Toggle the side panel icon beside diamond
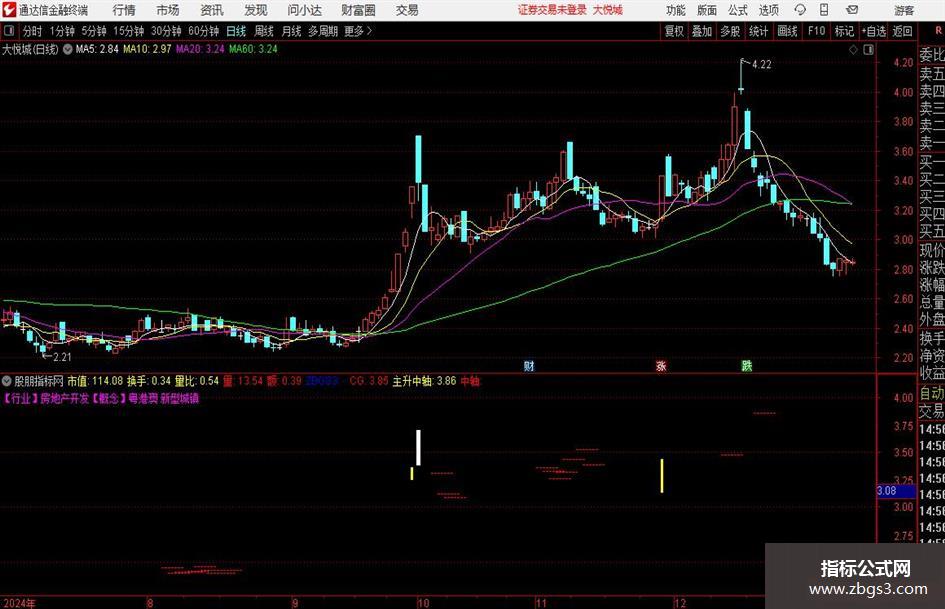The width and height of the screenshot is (945, 609). tap(868, 50)
